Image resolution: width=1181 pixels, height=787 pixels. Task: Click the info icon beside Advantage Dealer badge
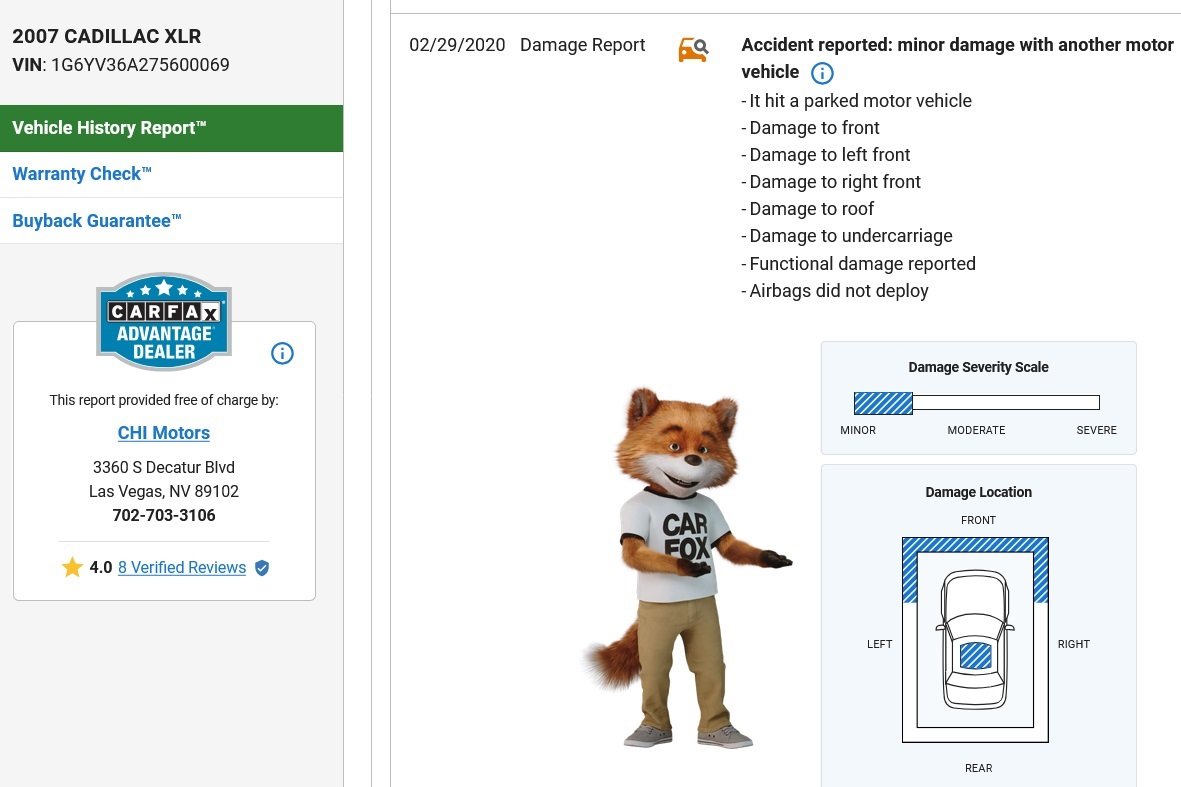coord(282,353)
